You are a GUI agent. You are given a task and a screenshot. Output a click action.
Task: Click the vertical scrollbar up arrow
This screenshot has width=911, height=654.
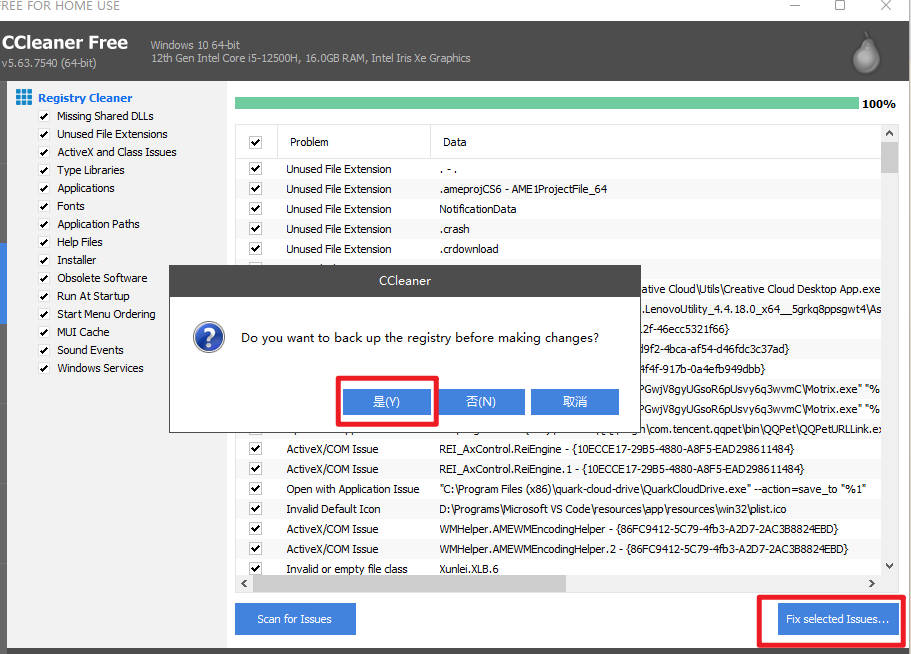[889, 133]
